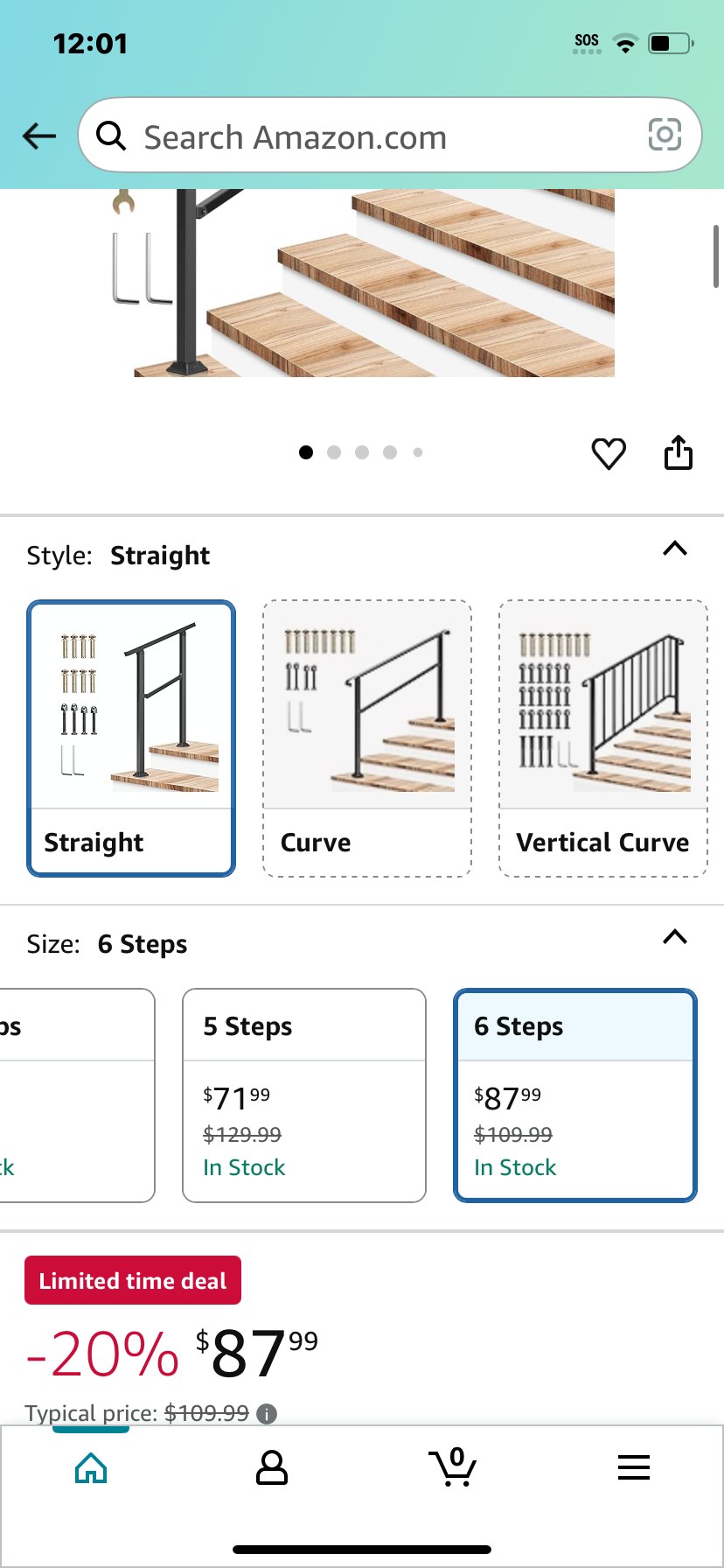
Task: Select the Curve style option
Action: (x=367, y=738)
